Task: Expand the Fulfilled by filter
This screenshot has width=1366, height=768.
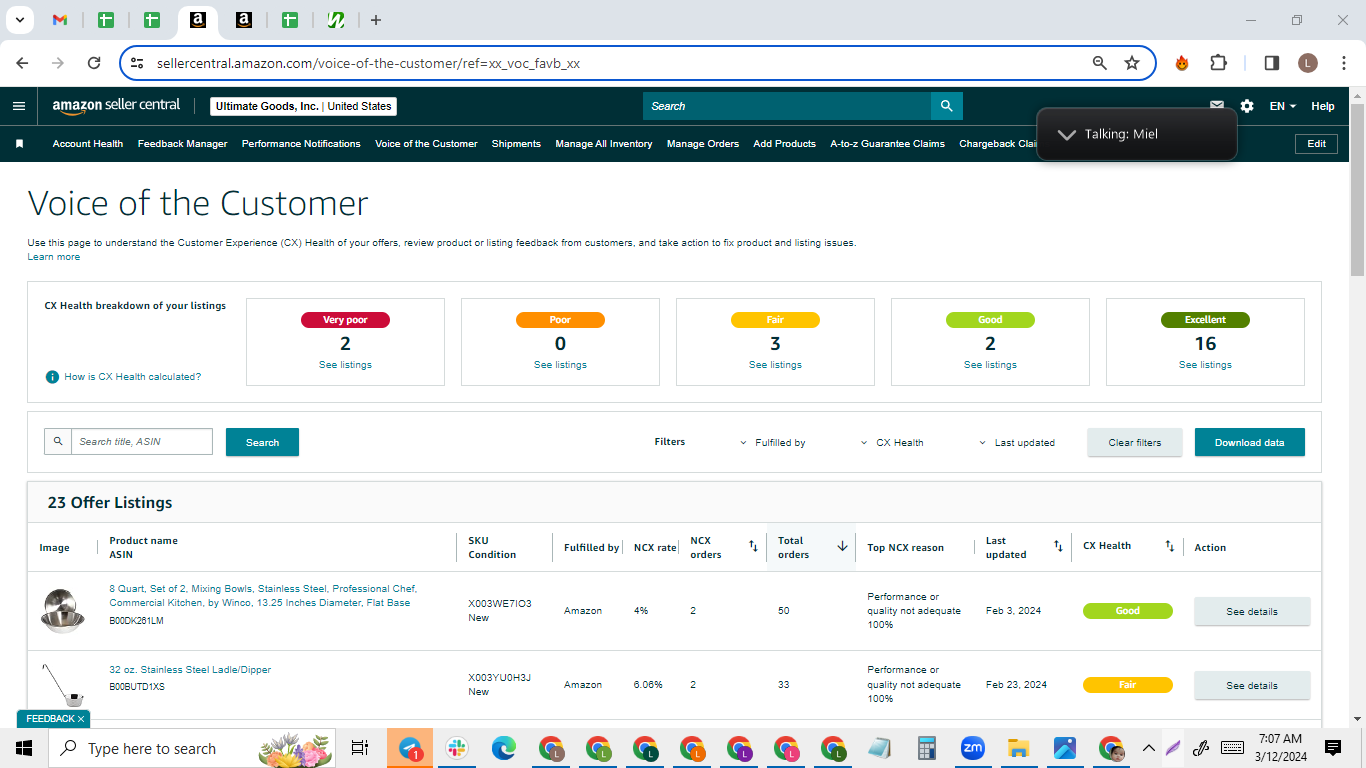Action: point(772,442)
